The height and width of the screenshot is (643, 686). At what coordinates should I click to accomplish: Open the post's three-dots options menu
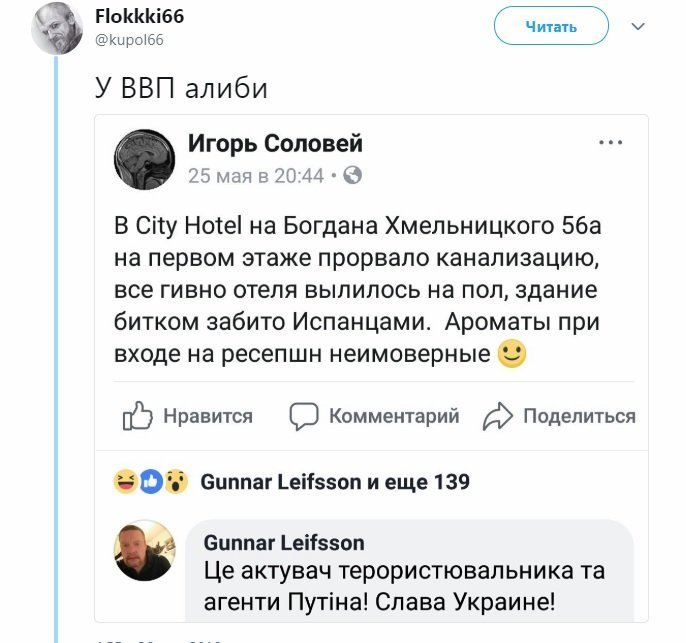610,143
